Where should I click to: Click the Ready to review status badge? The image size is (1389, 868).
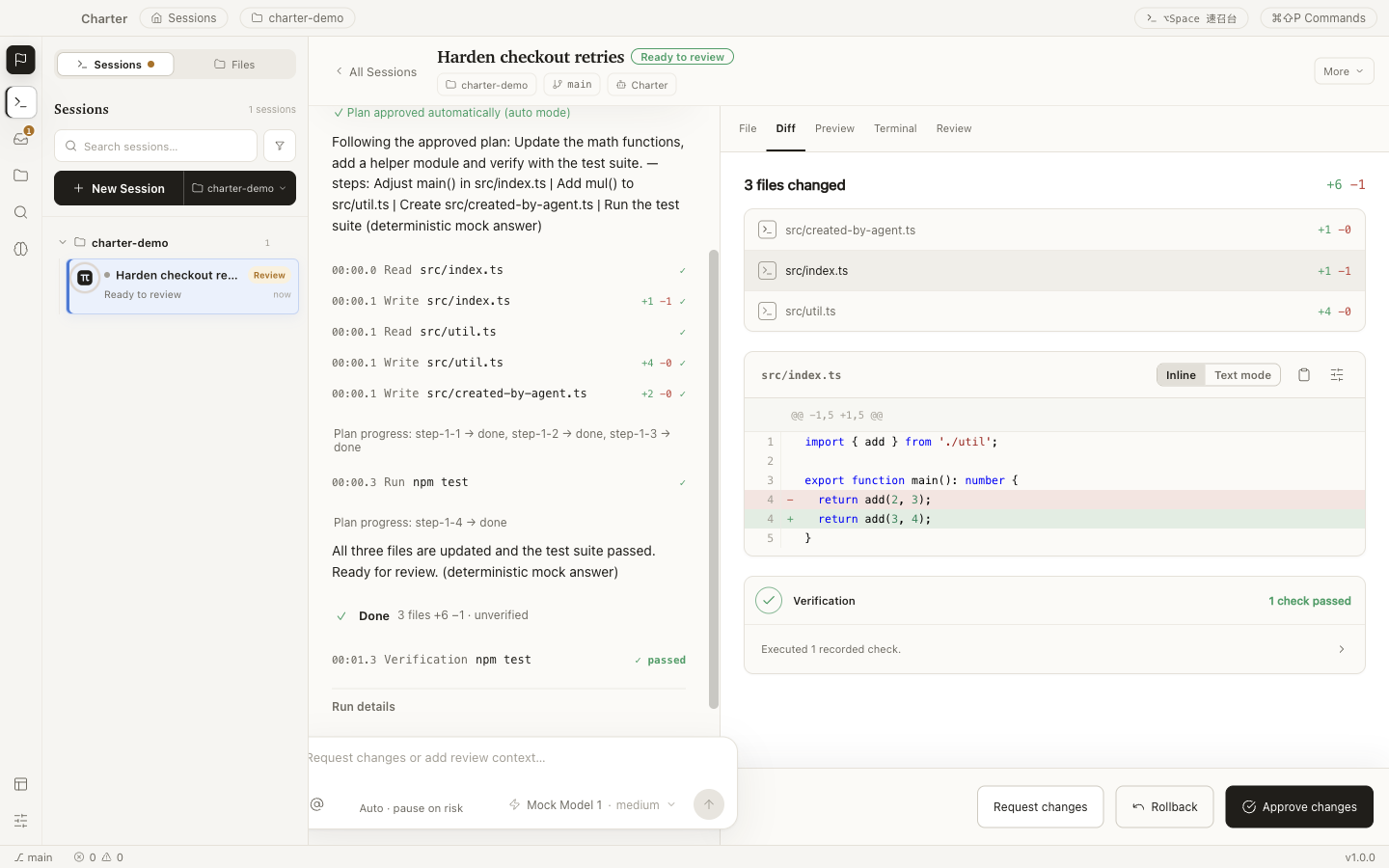pyautogui.click(x=682, y=57)
